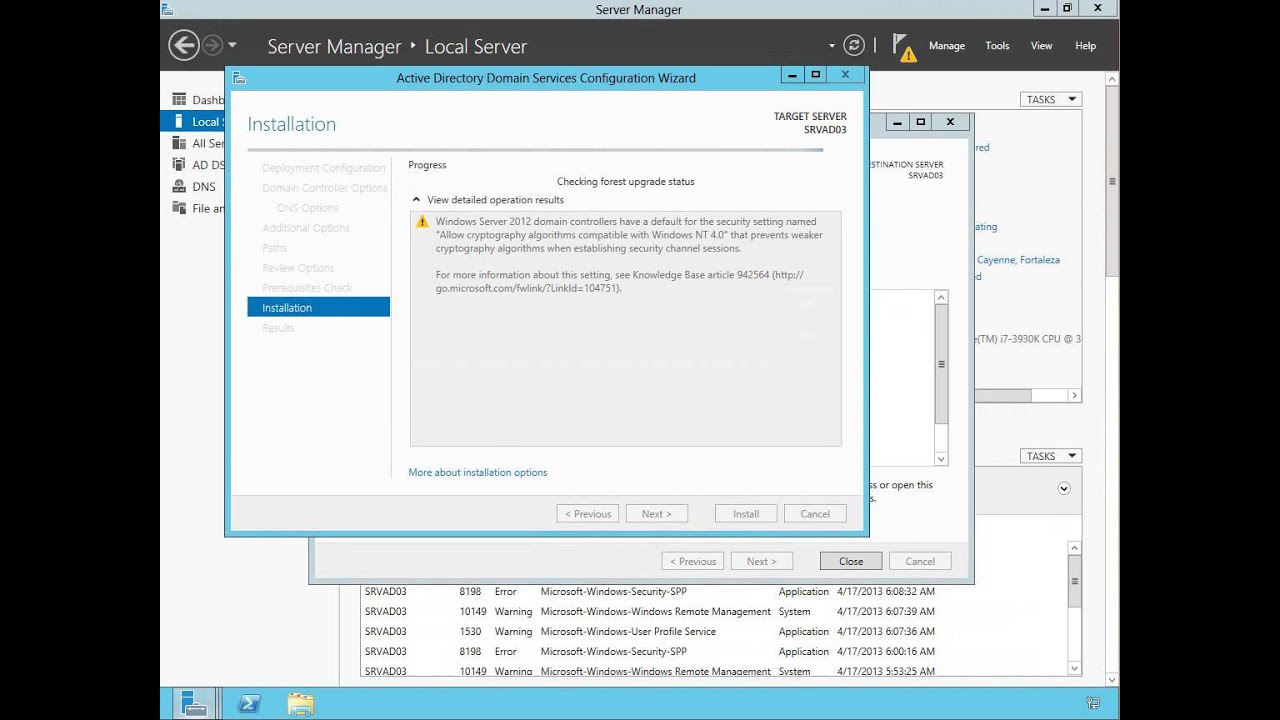Select event 8198 at 6:00:16 AM

tap(714, 652)
